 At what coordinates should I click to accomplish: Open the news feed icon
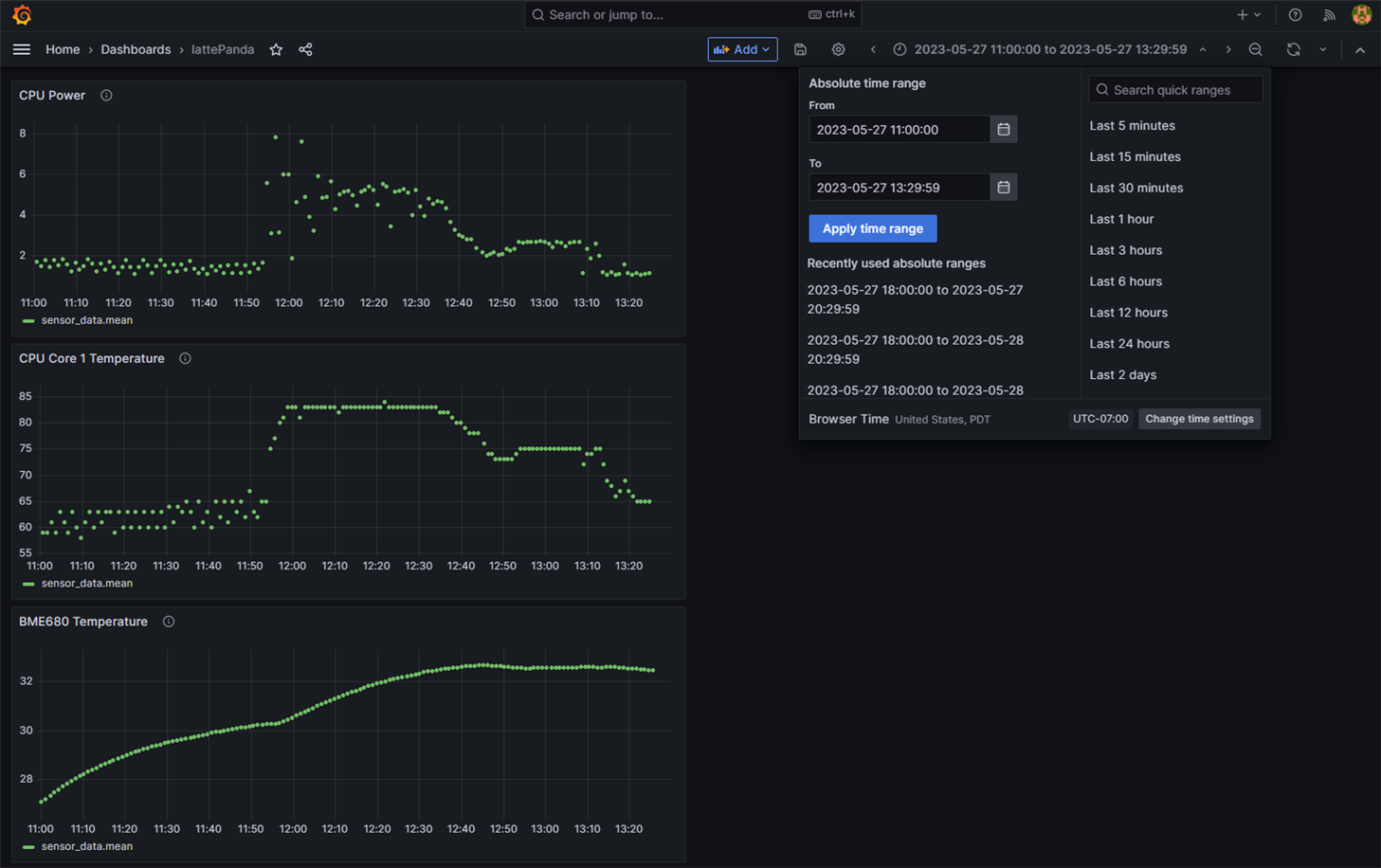pos(1329,15)
